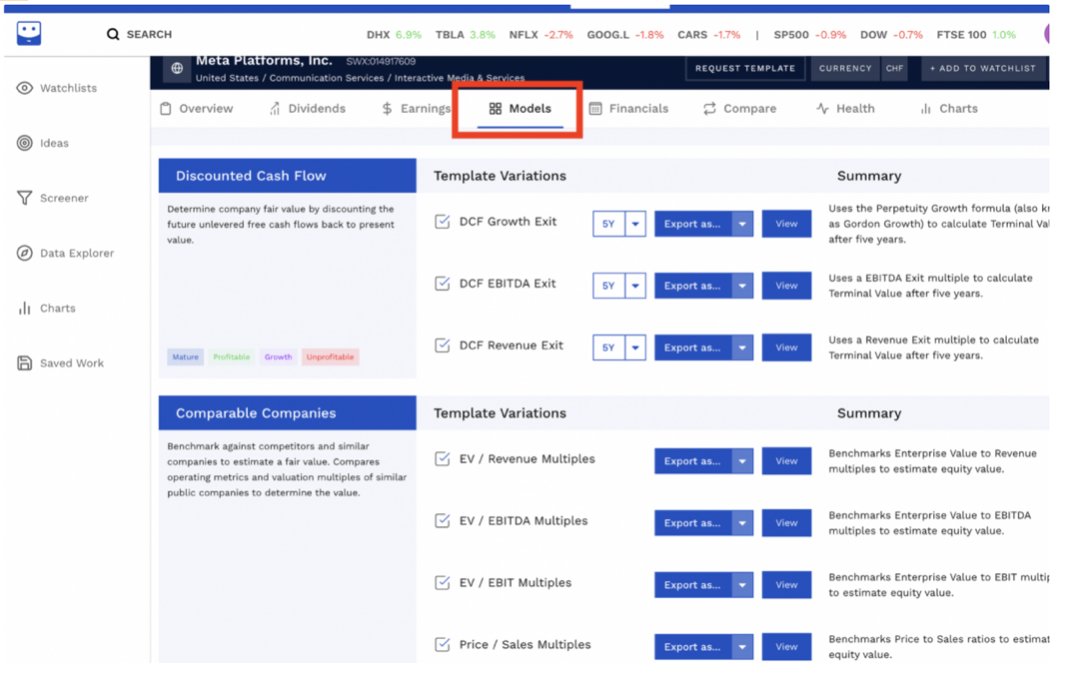1078x678 pixels.
Task: Click the Ideas target icon in the sidebar
Action: (25, 143)
